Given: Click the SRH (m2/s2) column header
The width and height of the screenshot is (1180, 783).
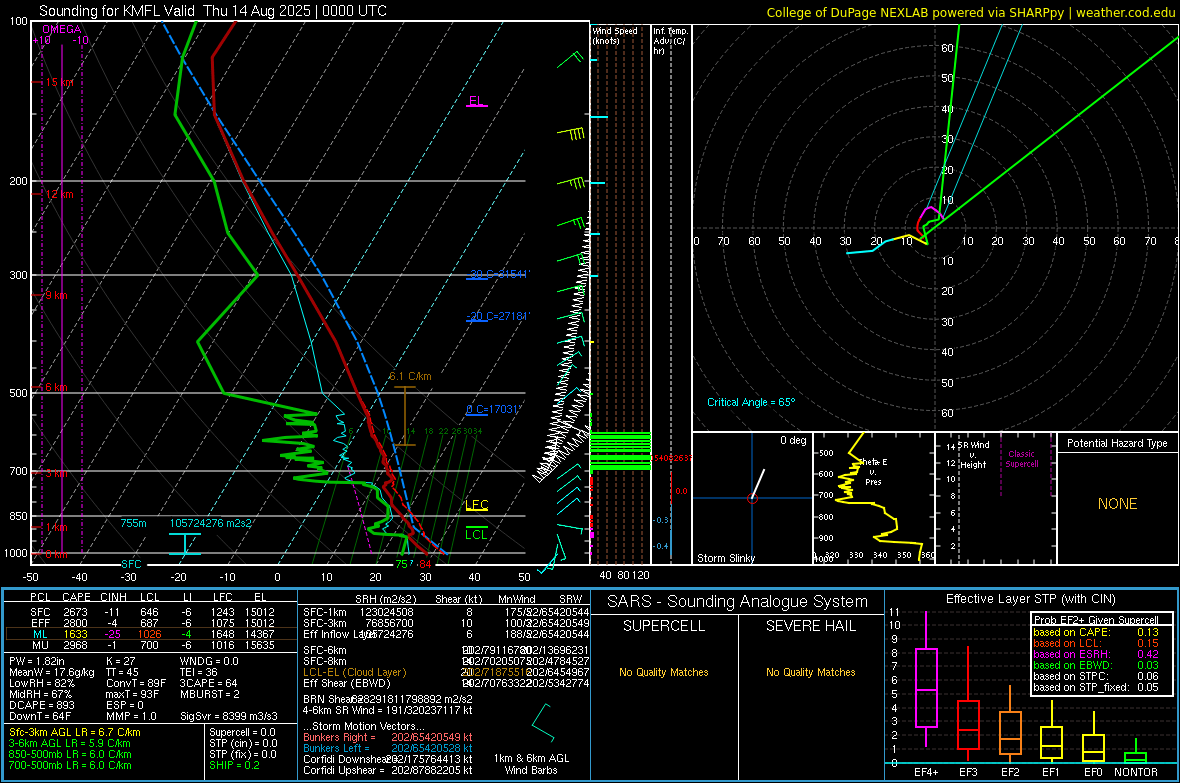Looking at the screenshot, I should [x=386, y=599].
